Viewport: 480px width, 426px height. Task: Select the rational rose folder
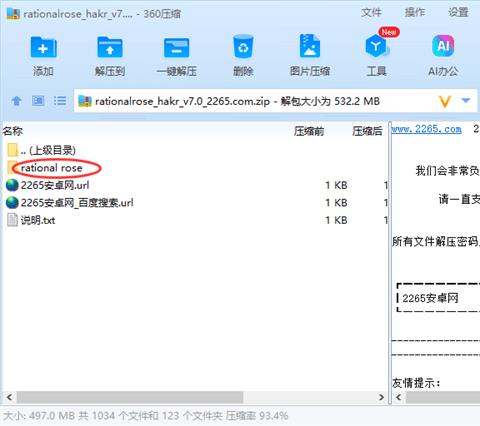click(x=51, y=168)
